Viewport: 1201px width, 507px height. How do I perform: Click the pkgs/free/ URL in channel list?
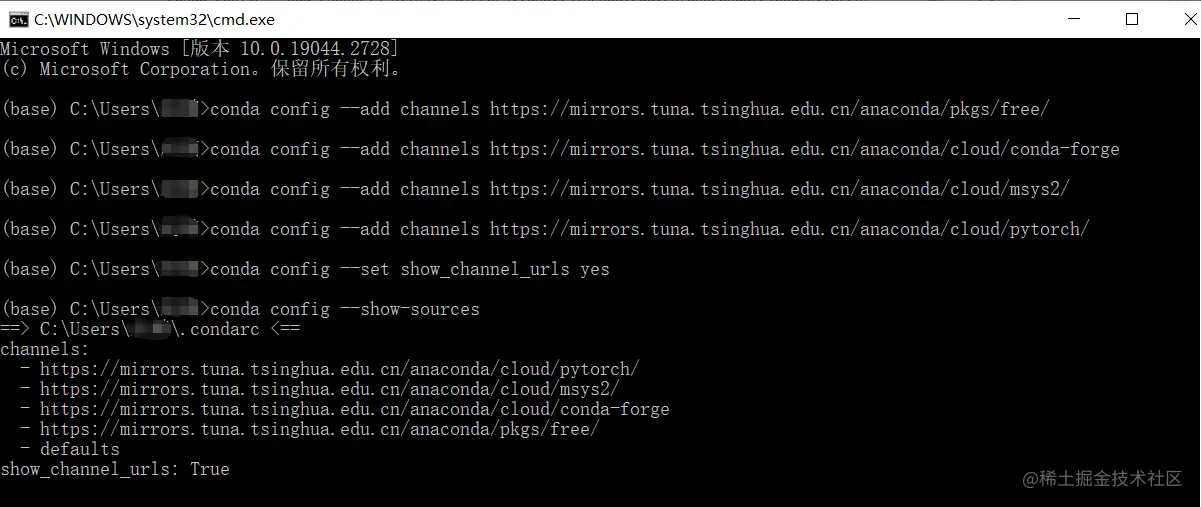pos(320,429)
